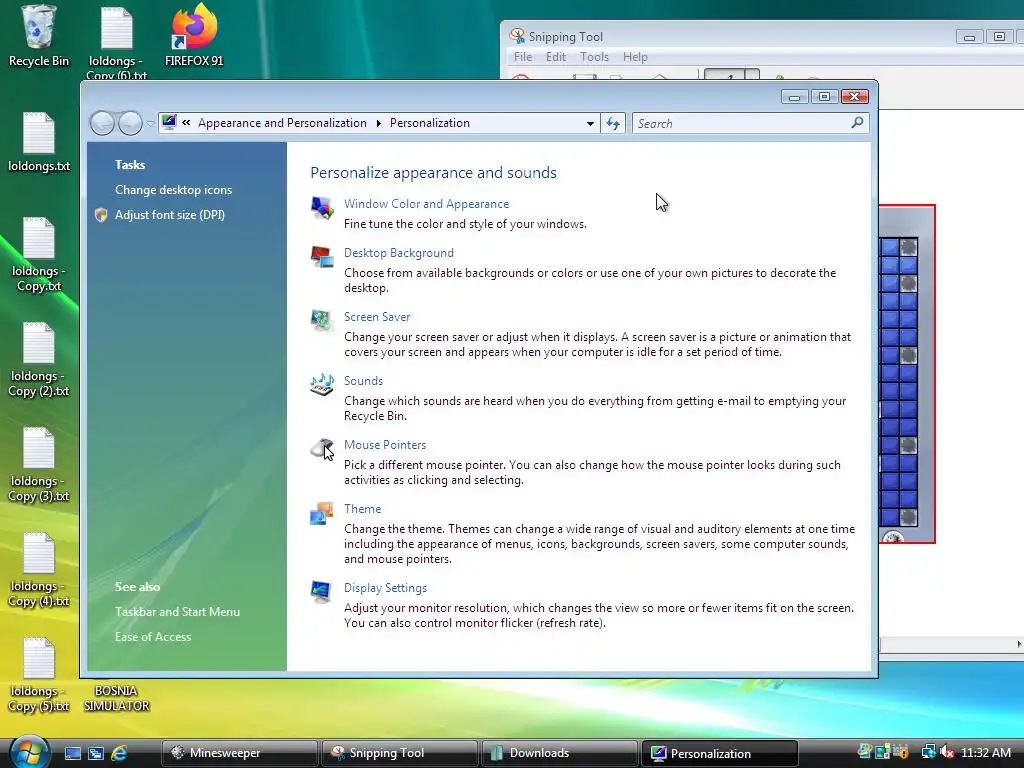Image resolution: width=1024 pixels, height=768 pixels.
Task: Expand the recent pages arrow beside Forward
Action: pos(150,123)
